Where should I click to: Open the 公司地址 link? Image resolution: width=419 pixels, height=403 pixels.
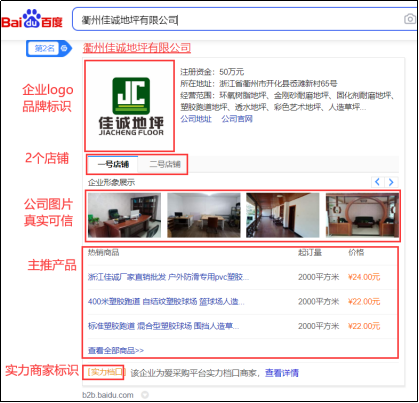(x=196, y=119)
